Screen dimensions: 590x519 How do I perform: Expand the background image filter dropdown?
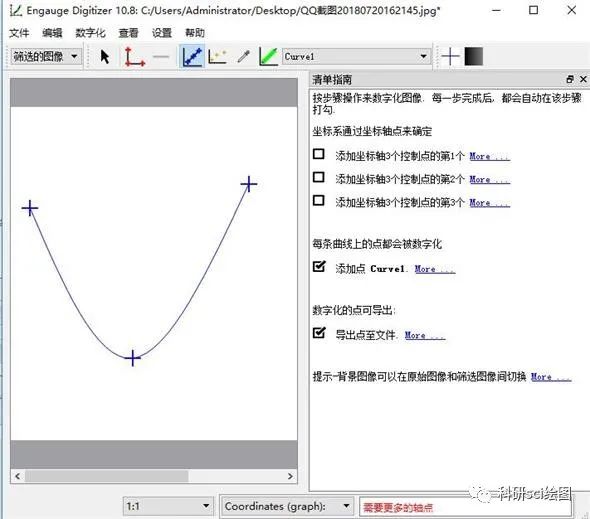45,56
